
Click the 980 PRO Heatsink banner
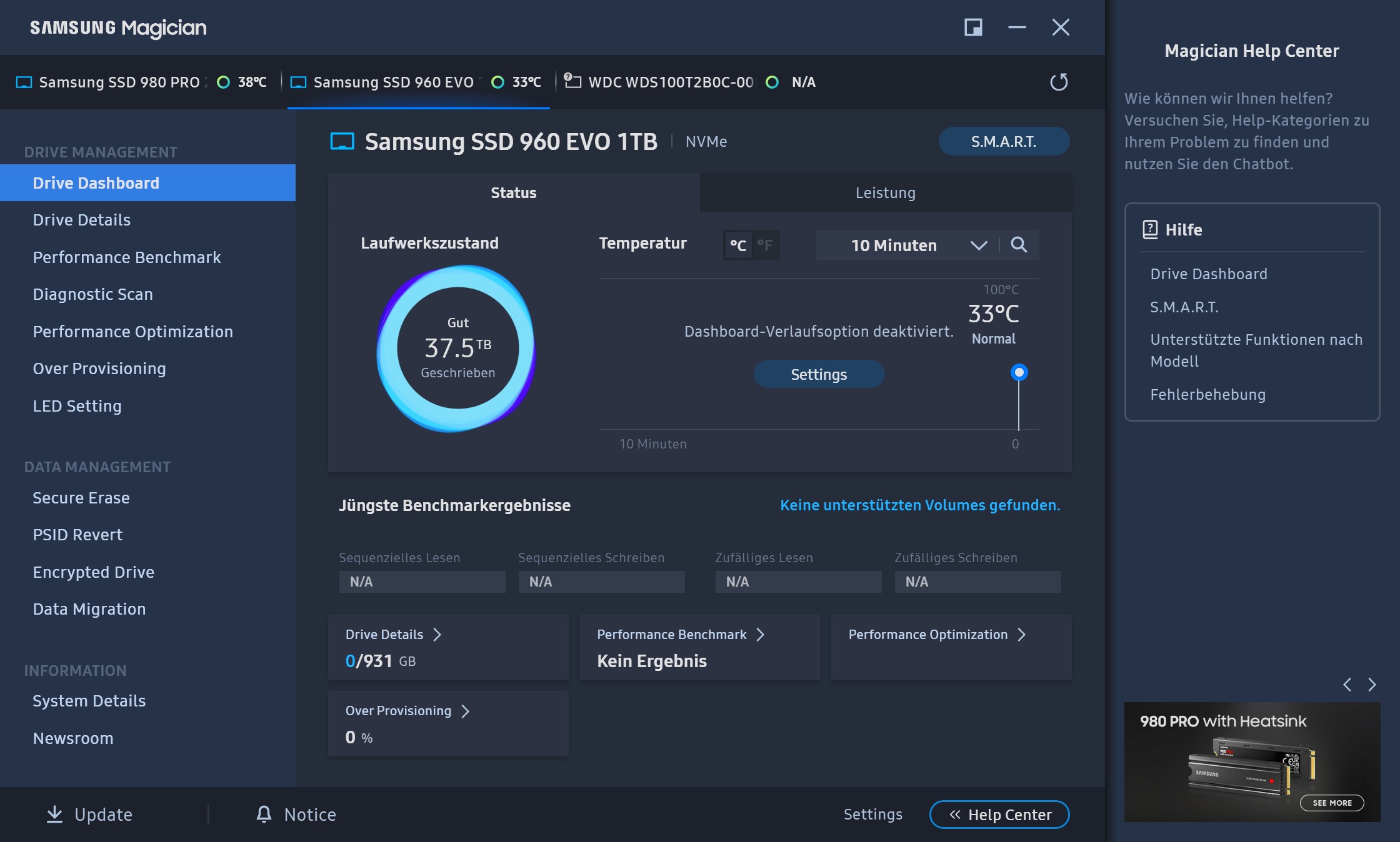pos(1252,761)
